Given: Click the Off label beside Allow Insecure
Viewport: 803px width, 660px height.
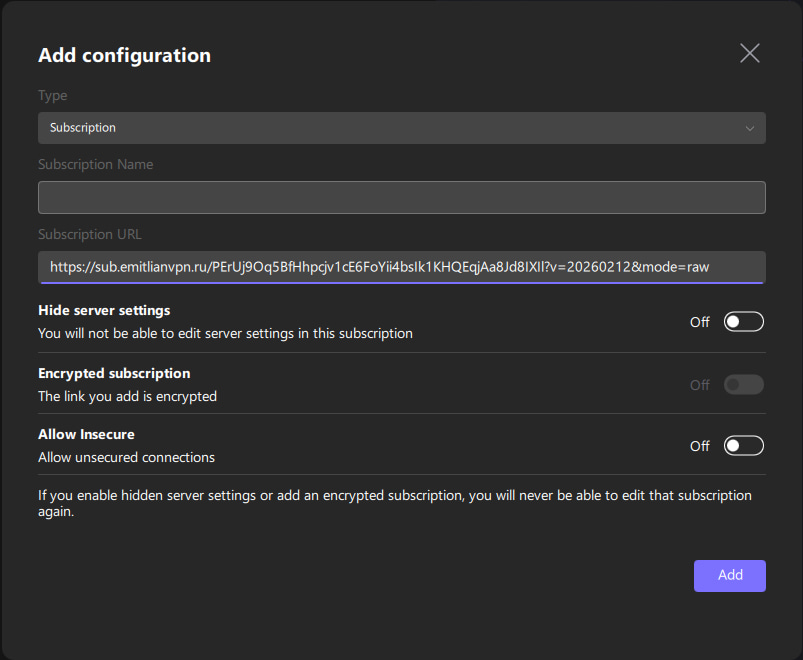Looking at the screenshot, I should 699,446.
